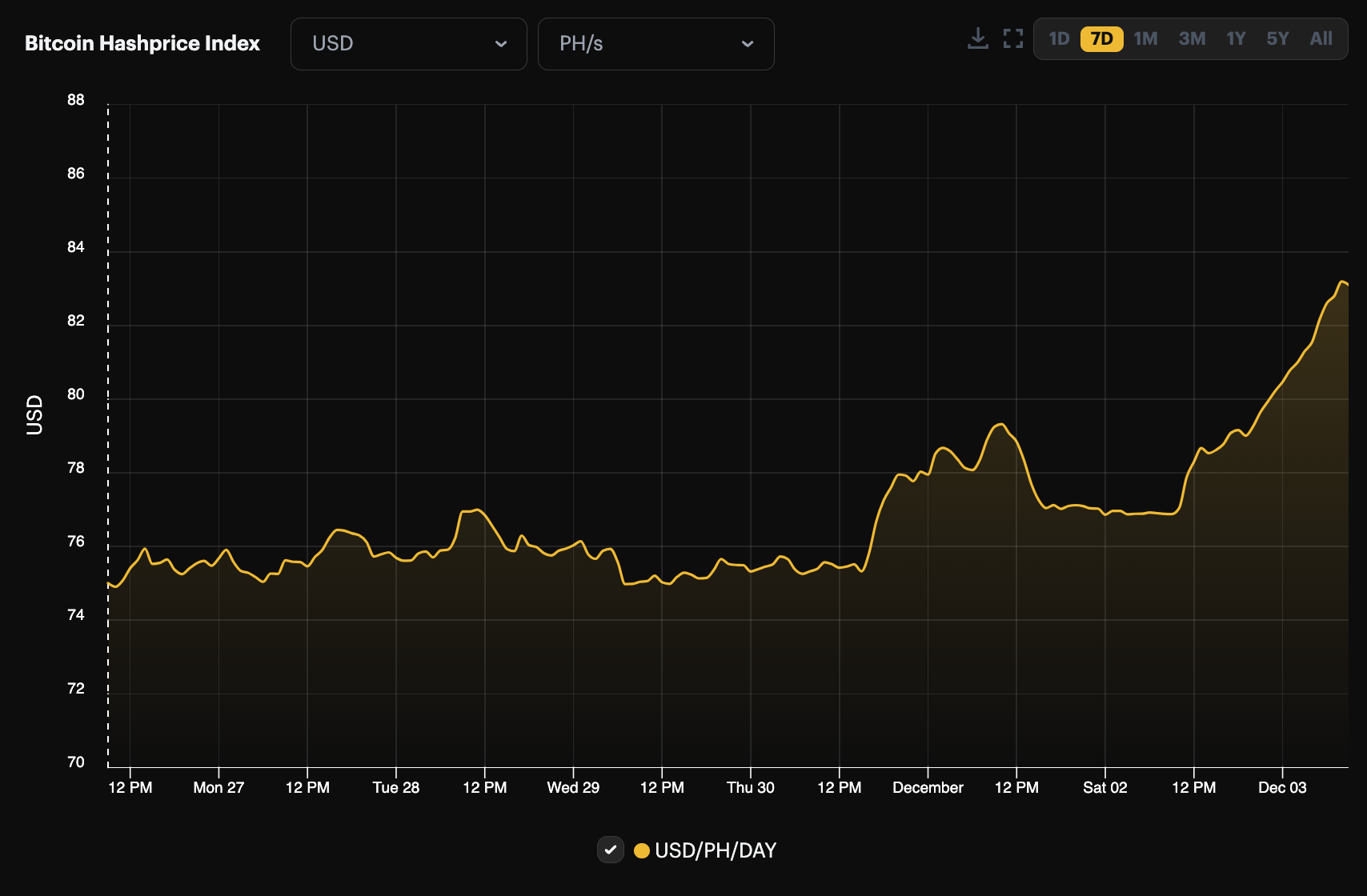Open the 1Y chart view

(1235, 38)
